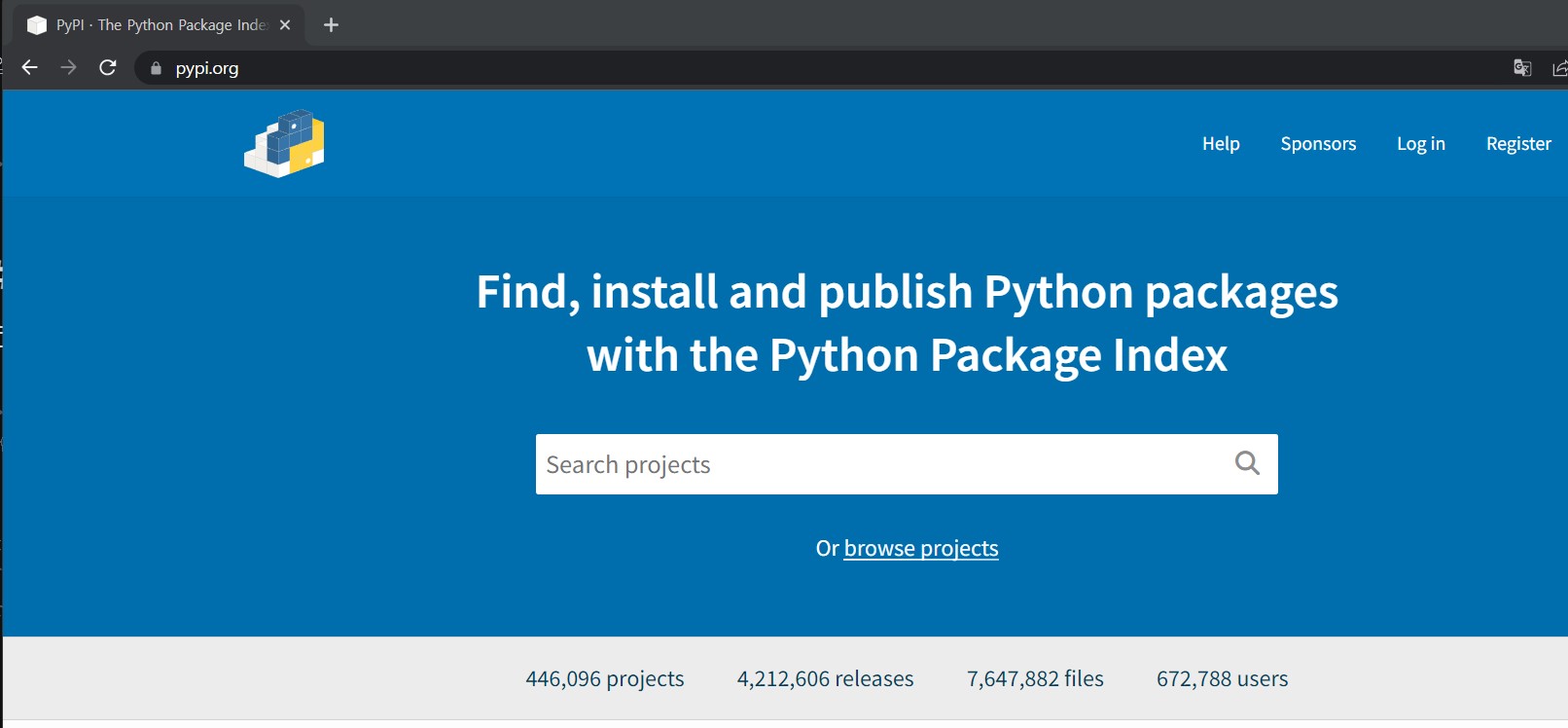Click the share icon in address bar
Screen dimensions: 1568x728
tap(1559, 67)
